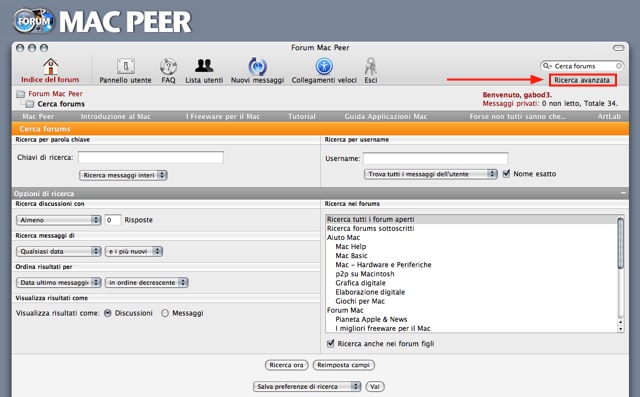Open the Collegamenti veloci icon
640x397 pixels.
[x=324, y=66]
